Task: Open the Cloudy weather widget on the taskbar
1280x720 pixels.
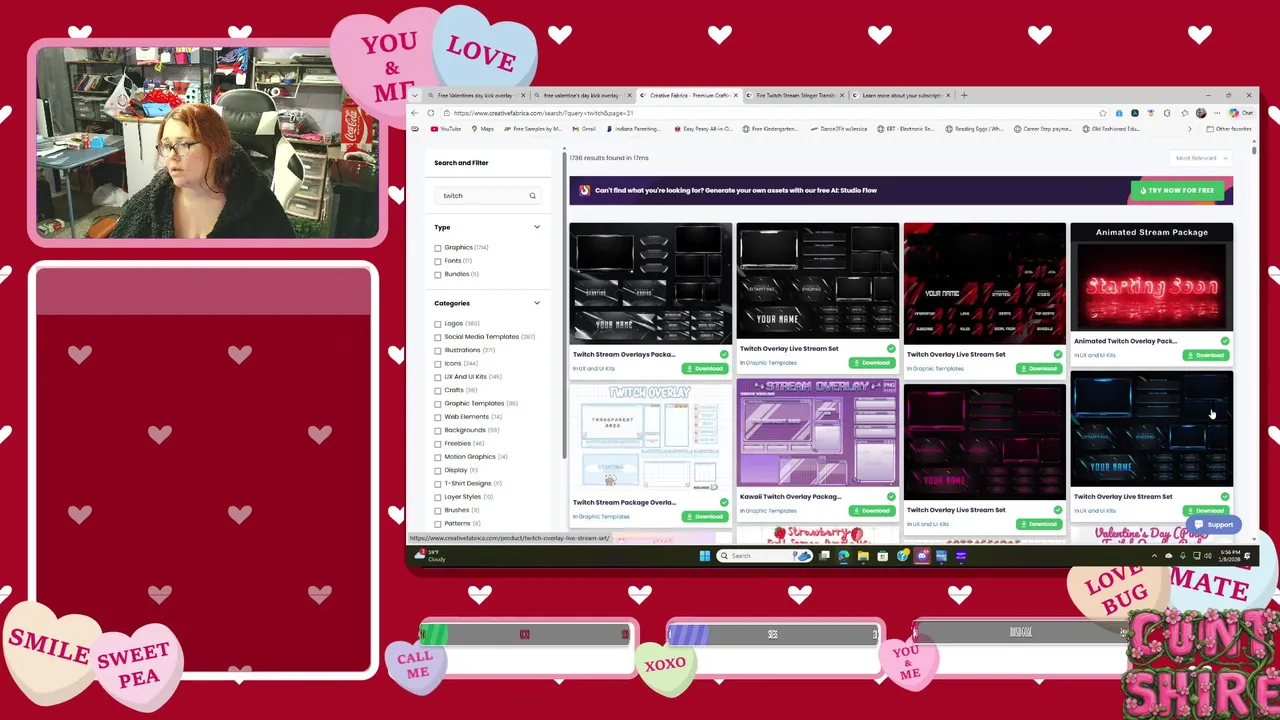Action: coord(430,556)
